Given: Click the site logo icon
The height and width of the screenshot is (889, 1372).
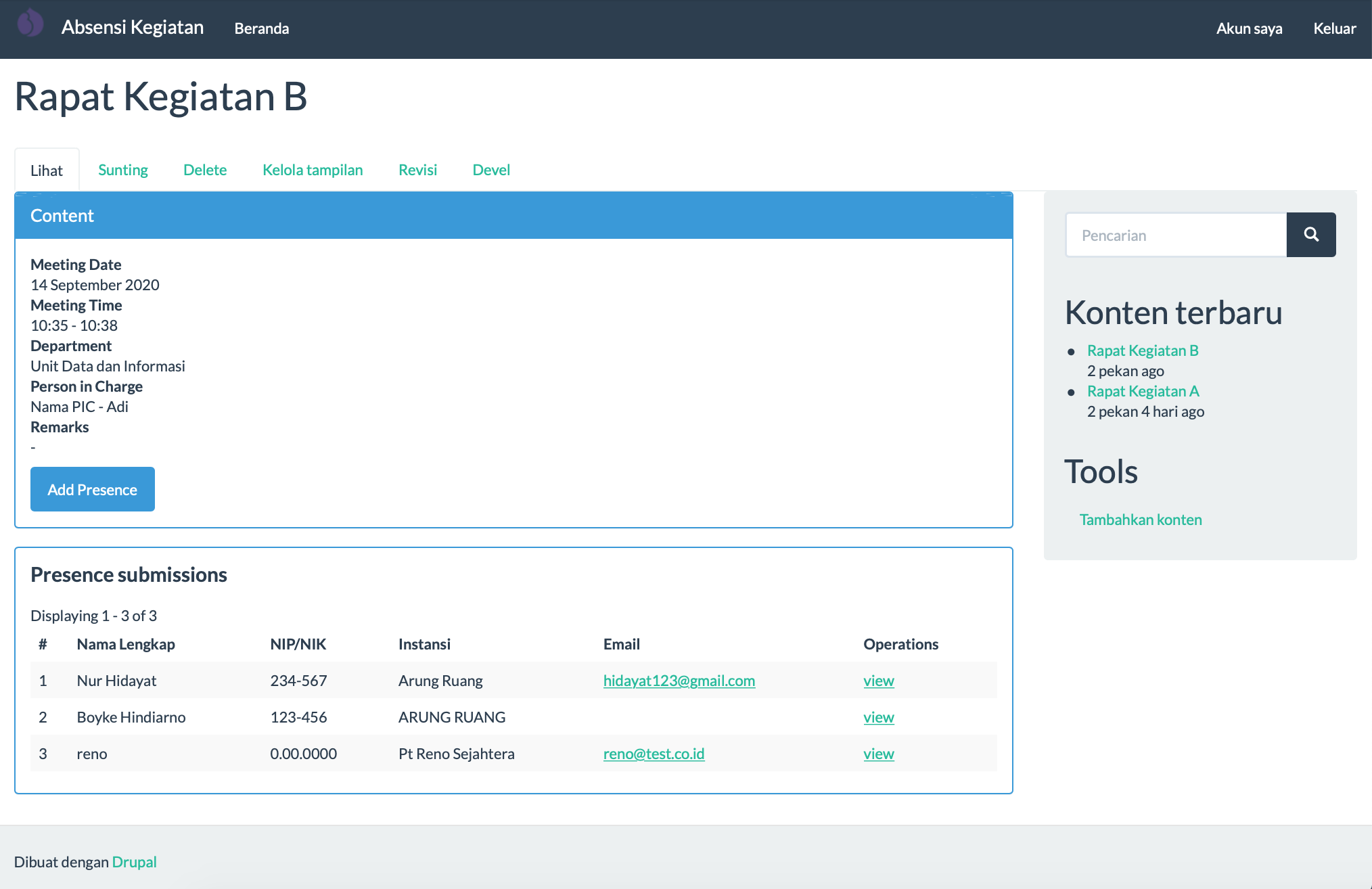Looking at the screenshot, I should (x=30, y=24).
